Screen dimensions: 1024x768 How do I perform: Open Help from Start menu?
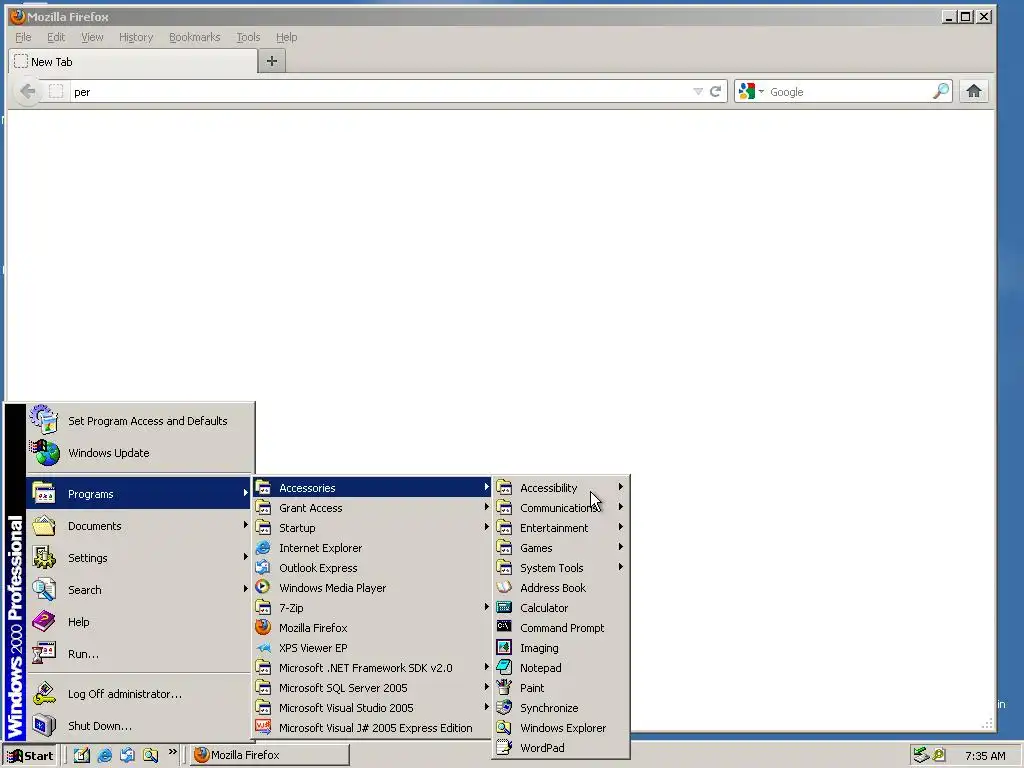(139, 622)
